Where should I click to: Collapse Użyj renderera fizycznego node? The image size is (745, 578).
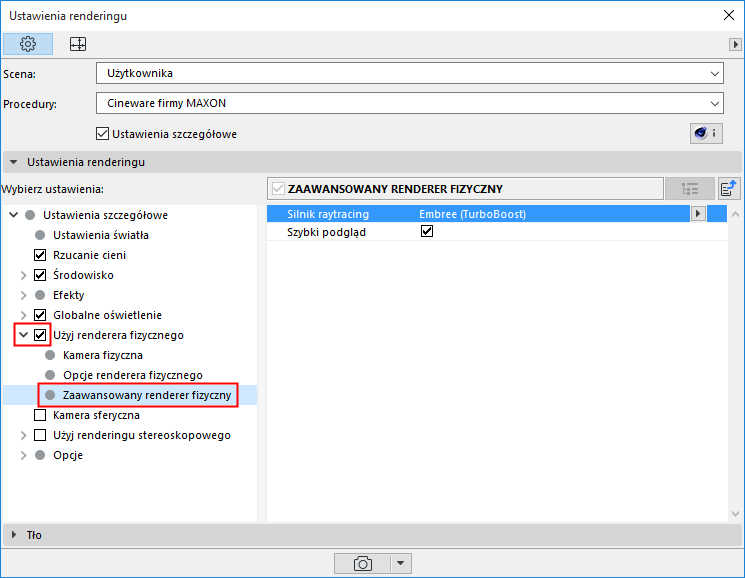[x=23, y=335]
